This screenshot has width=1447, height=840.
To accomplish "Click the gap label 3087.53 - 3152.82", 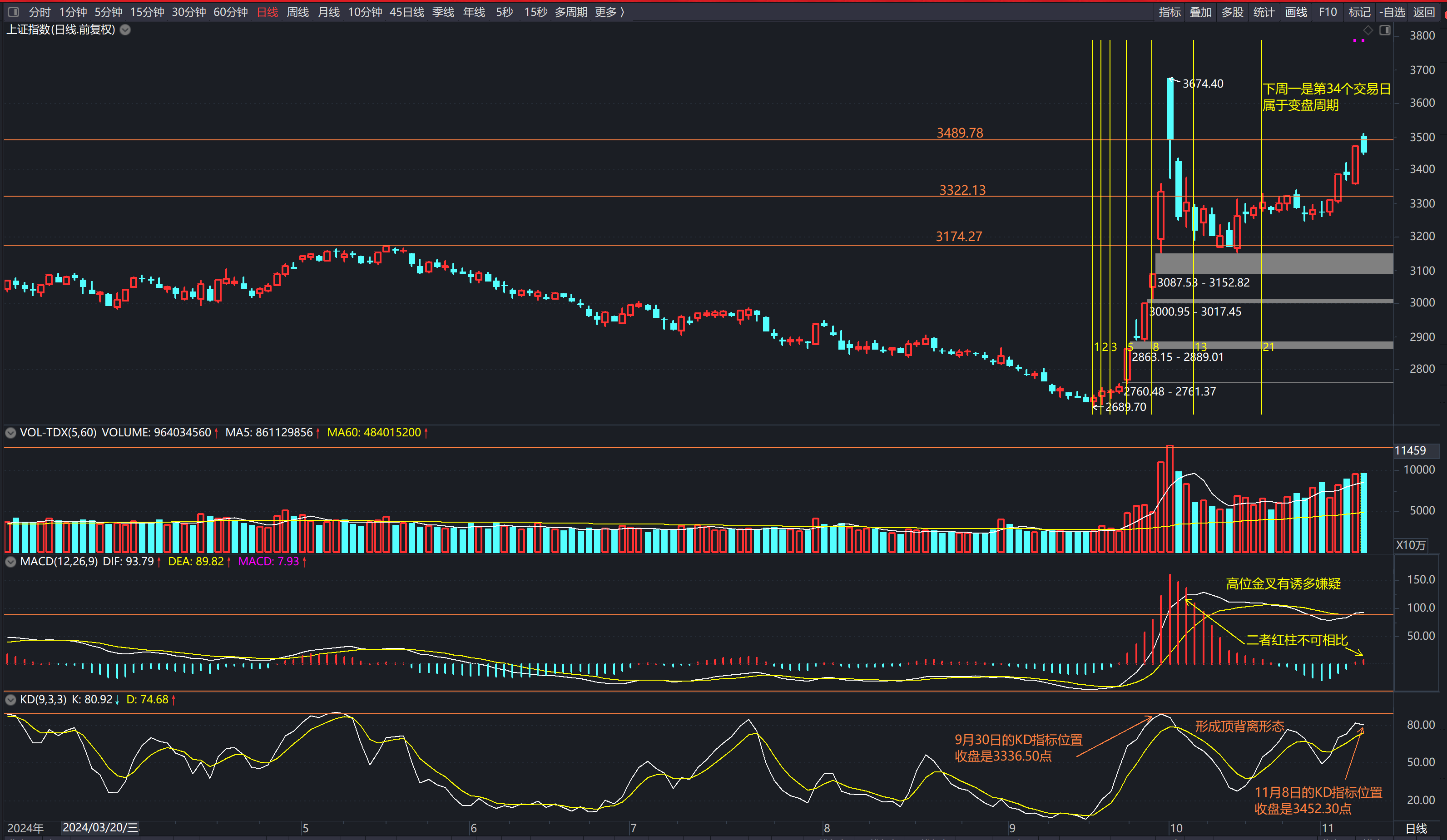I will 1203,282.
